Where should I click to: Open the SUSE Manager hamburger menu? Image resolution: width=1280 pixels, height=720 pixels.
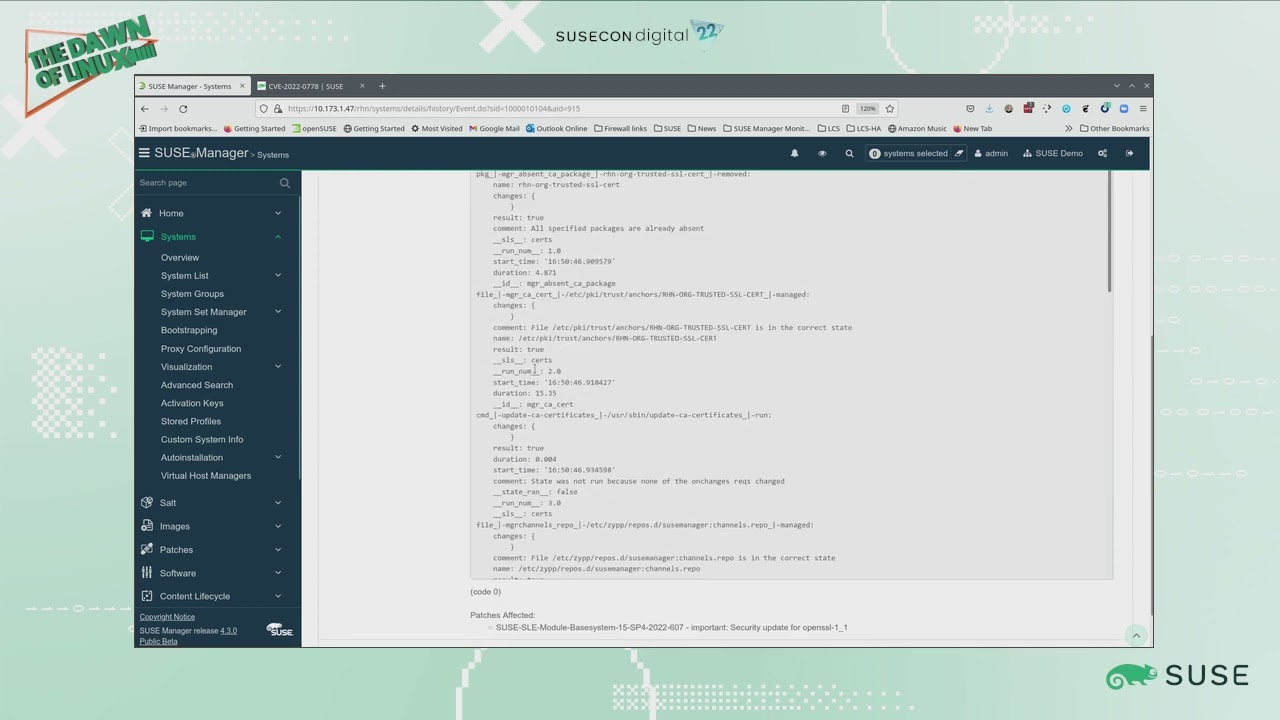[x=144, y=153]
